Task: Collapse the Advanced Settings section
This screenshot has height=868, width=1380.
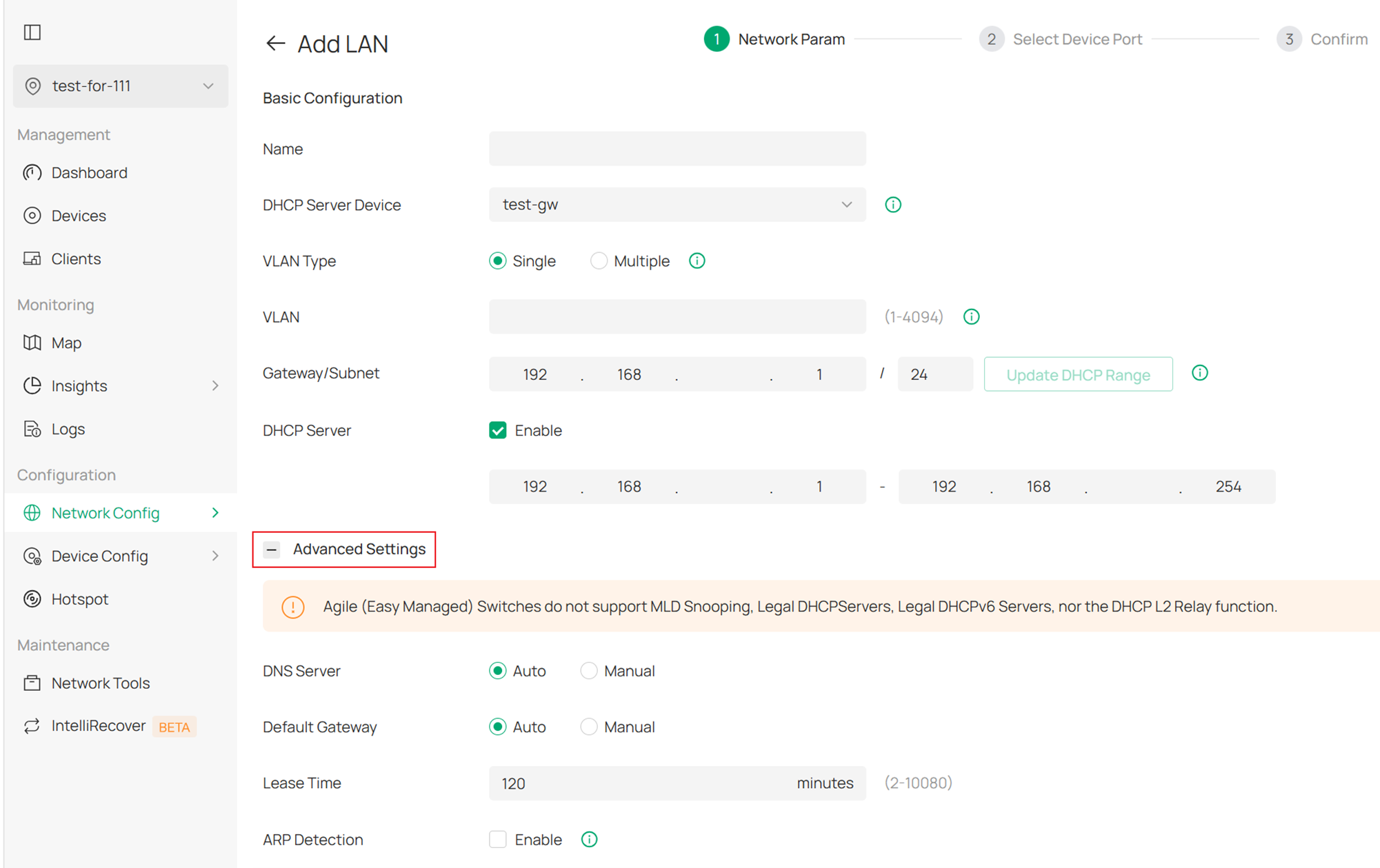Action: coord(271,549)
